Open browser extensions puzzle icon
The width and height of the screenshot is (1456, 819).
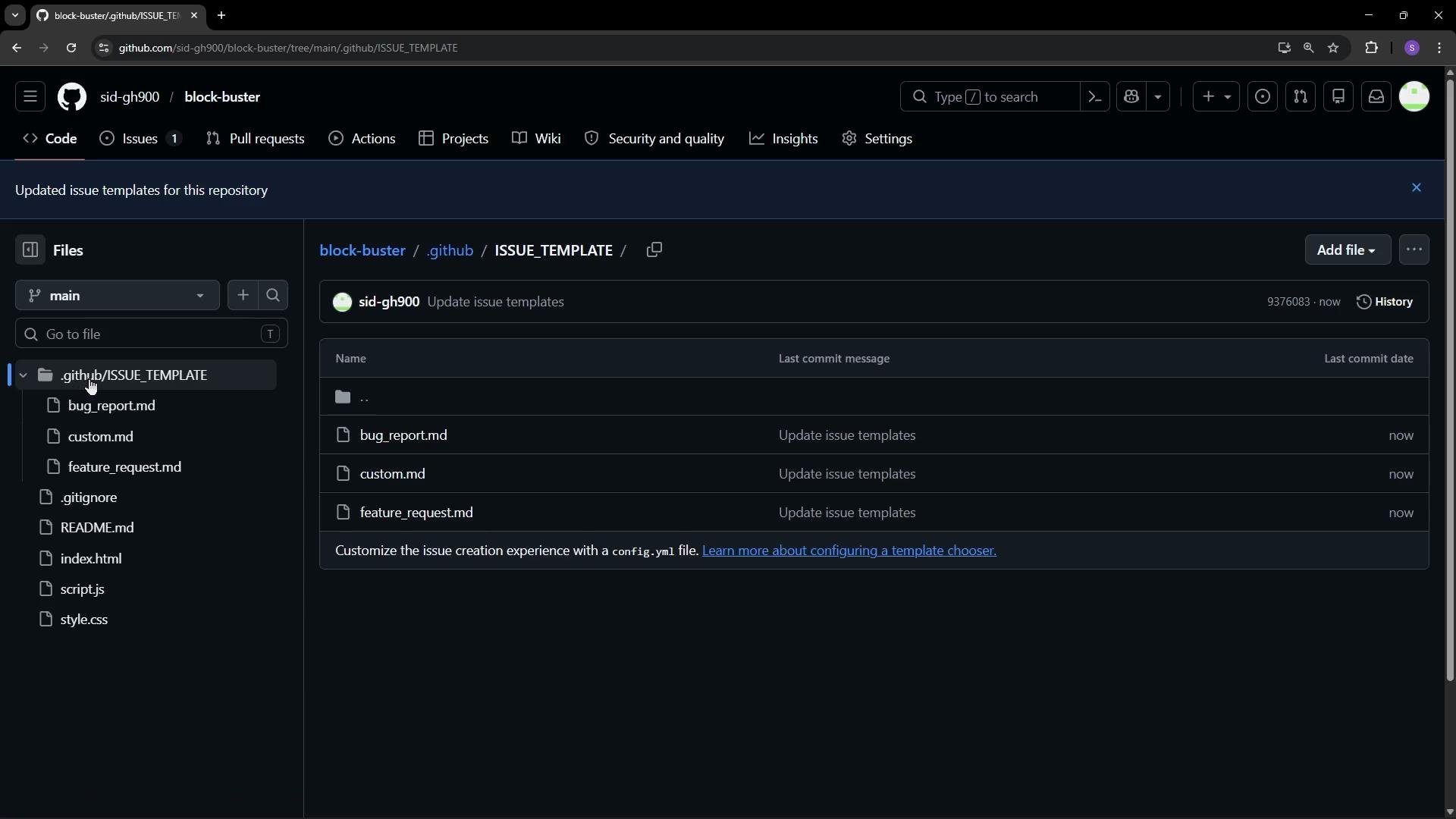click(x=1371, y=48)
